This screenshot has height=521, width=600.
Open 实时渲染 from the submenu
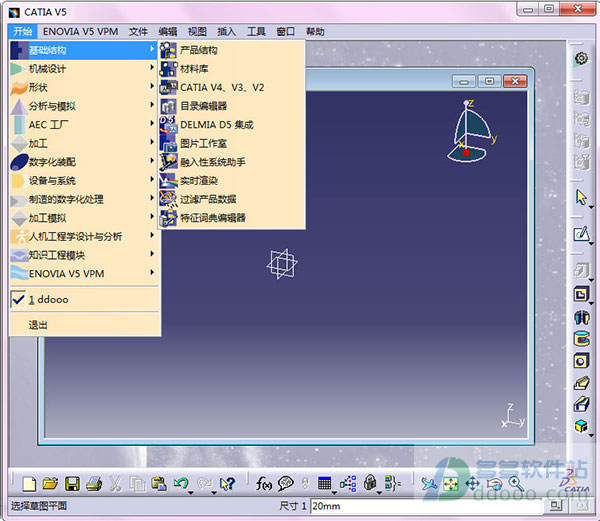198,180
